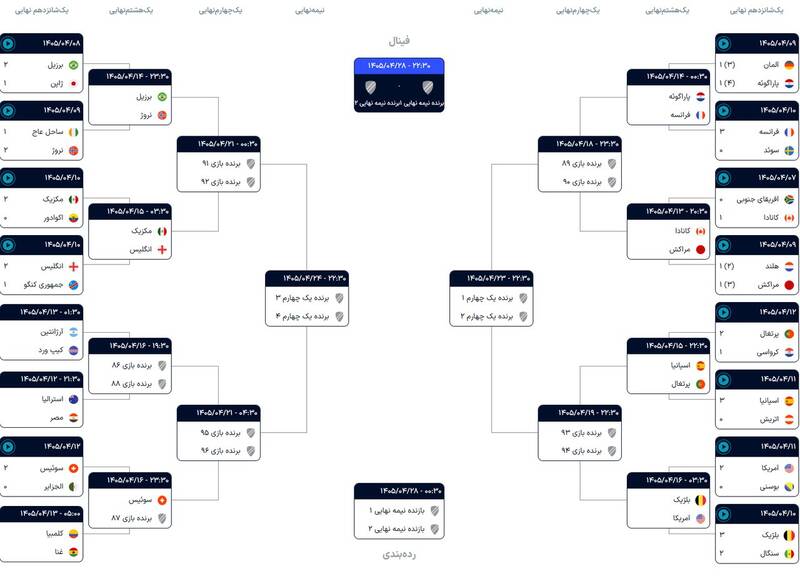
Task: Select England flag in Mexico vs England match
Action: tap(162, 249)
